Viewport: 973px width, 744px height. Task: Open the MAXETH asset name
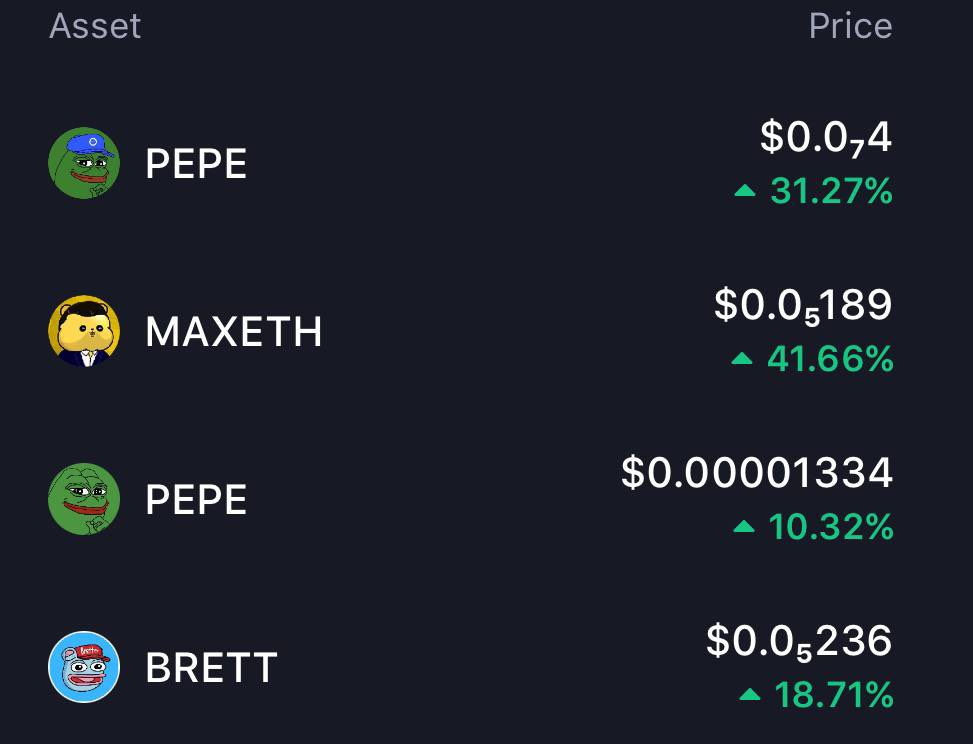coord(233,331)
